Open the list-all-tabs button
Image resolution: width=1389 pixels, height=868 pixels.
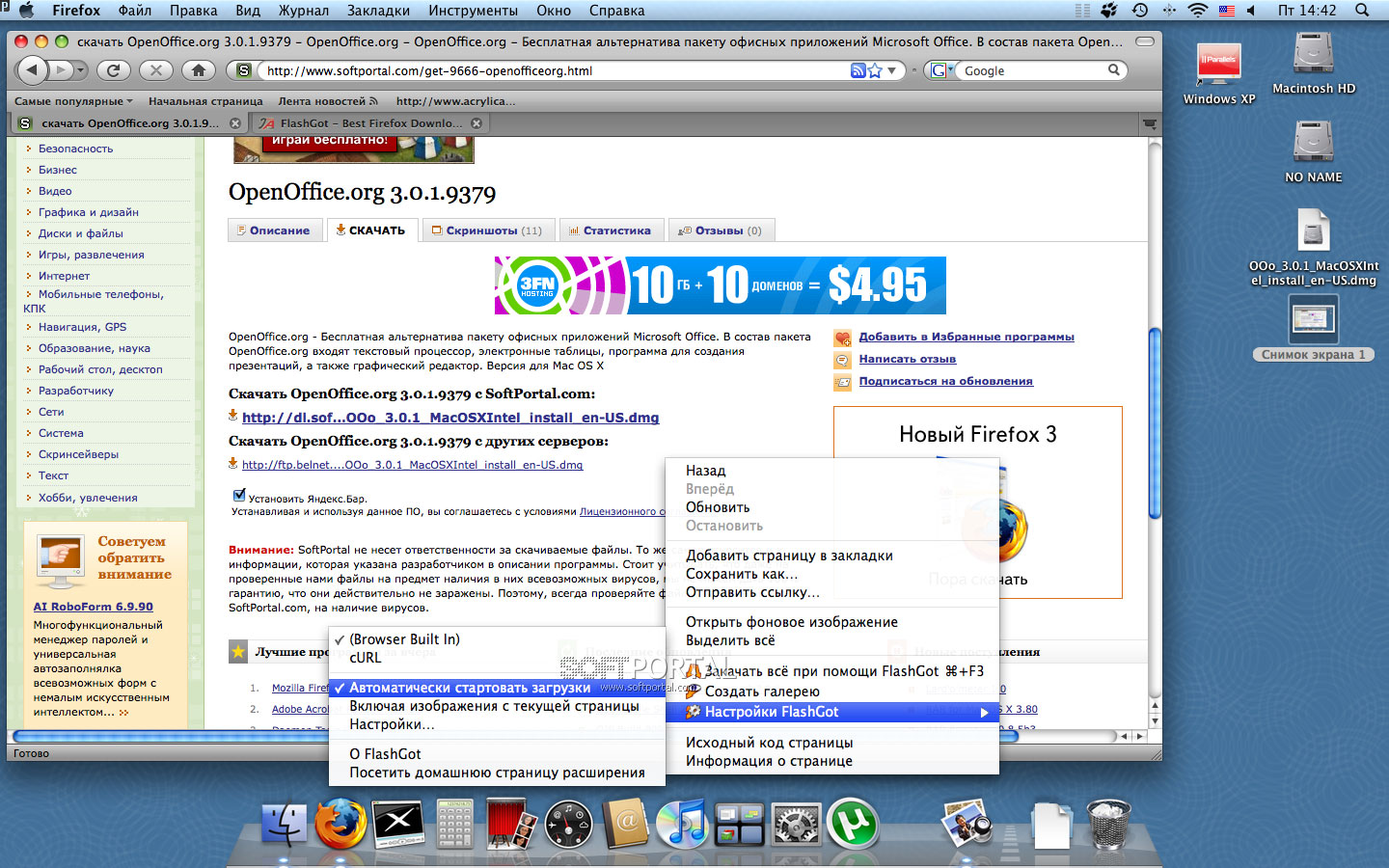point(1149,123)
